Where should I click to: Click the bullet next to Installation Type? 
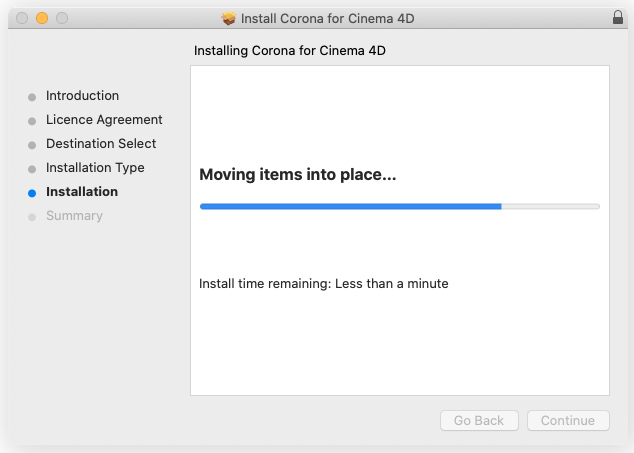[x=32, y=169]
